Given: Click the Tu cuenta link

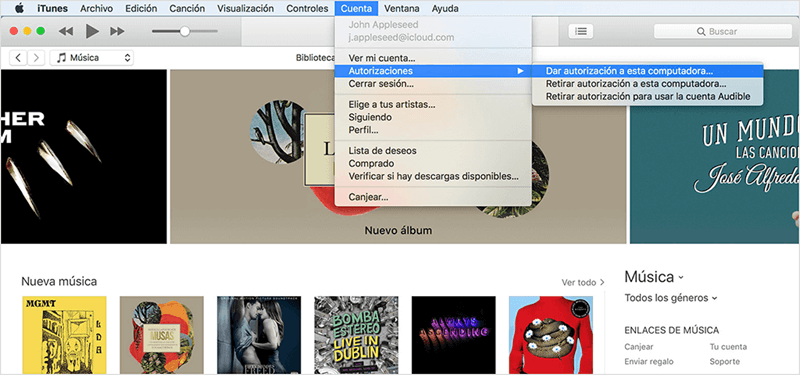Looking at the screenshot, I should 728,347.
